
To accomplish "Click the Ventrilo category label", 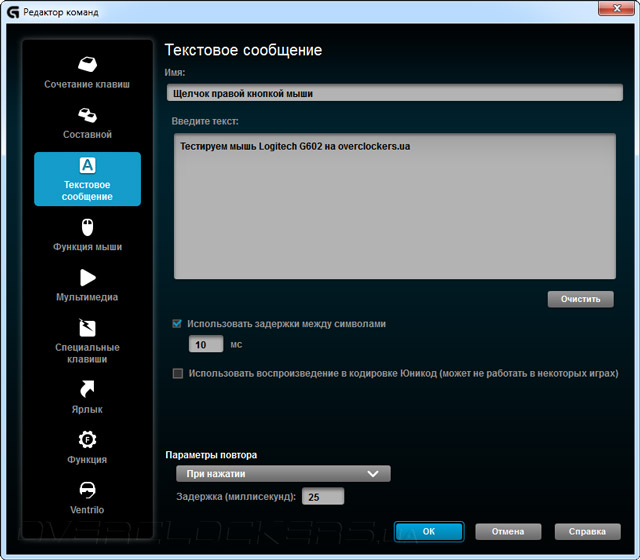I will [x=87, y=510].
